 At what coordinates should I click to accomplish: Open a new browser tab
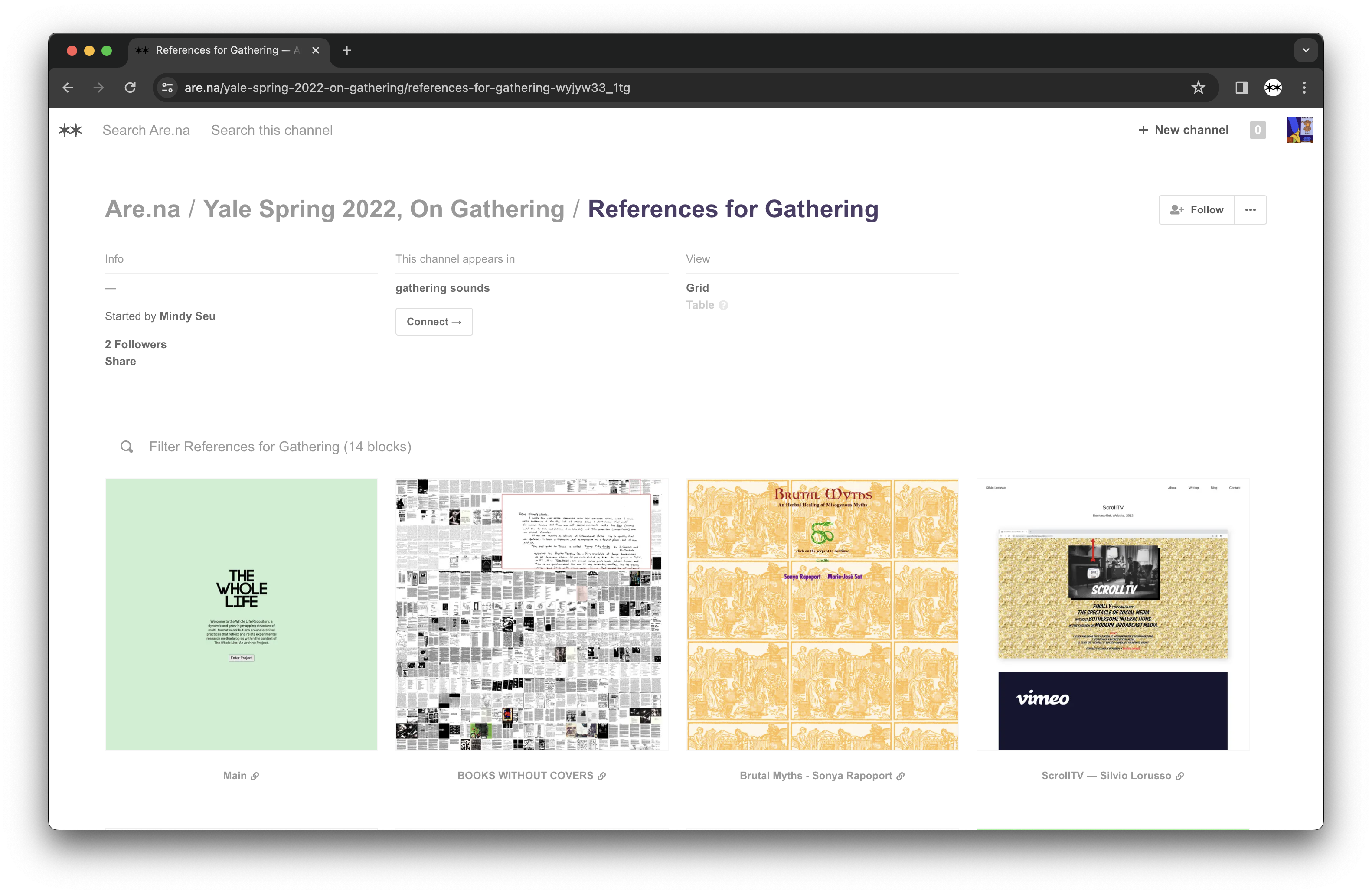point(346,50)
